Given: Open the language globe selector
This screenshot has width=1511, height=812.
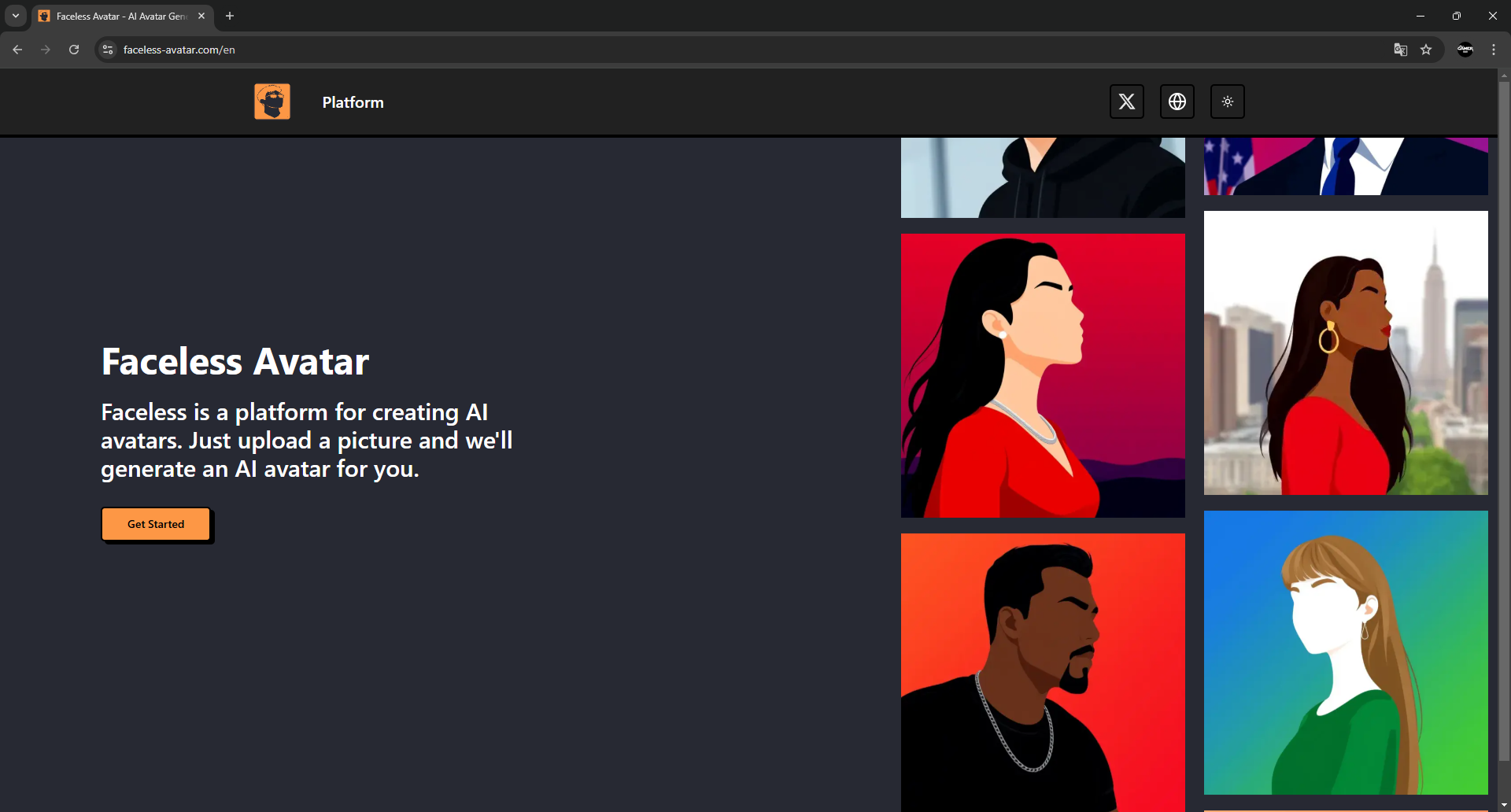Looking at the screenshot, I should (1177, 101).
